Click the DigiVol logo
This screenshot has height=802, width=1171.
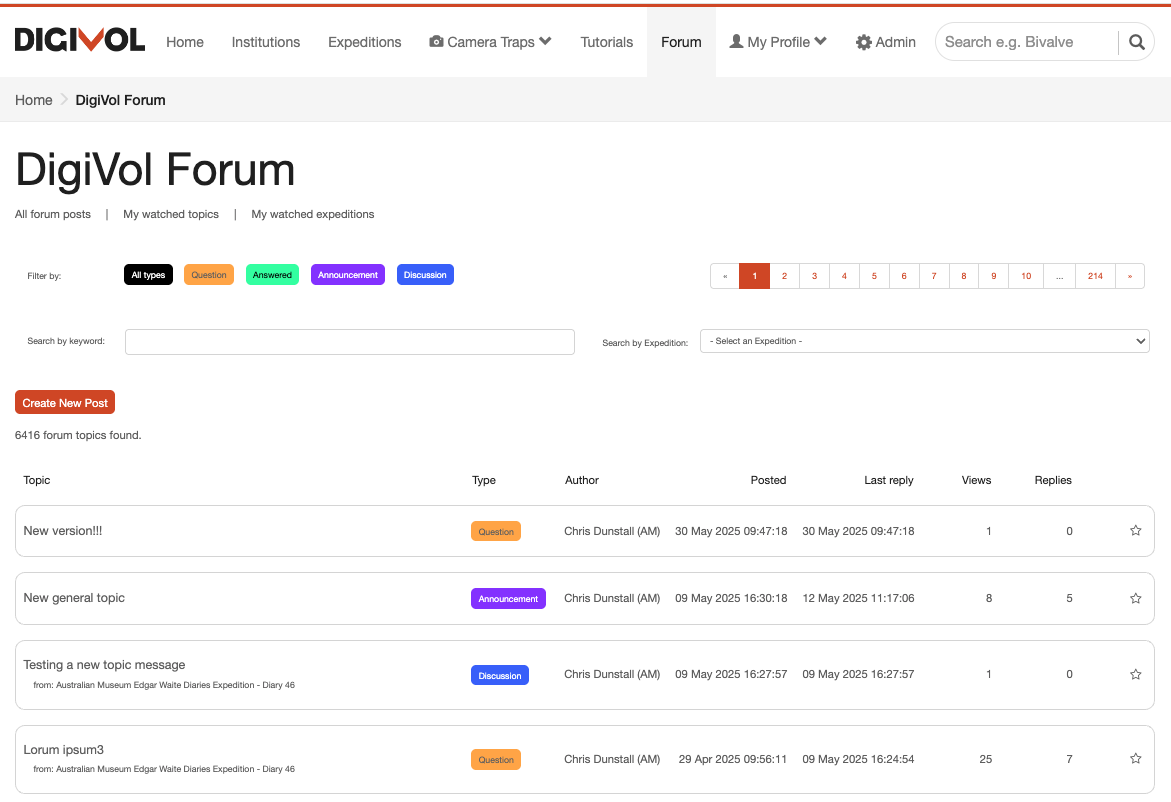pyautogui.click(x=79, y=40)
